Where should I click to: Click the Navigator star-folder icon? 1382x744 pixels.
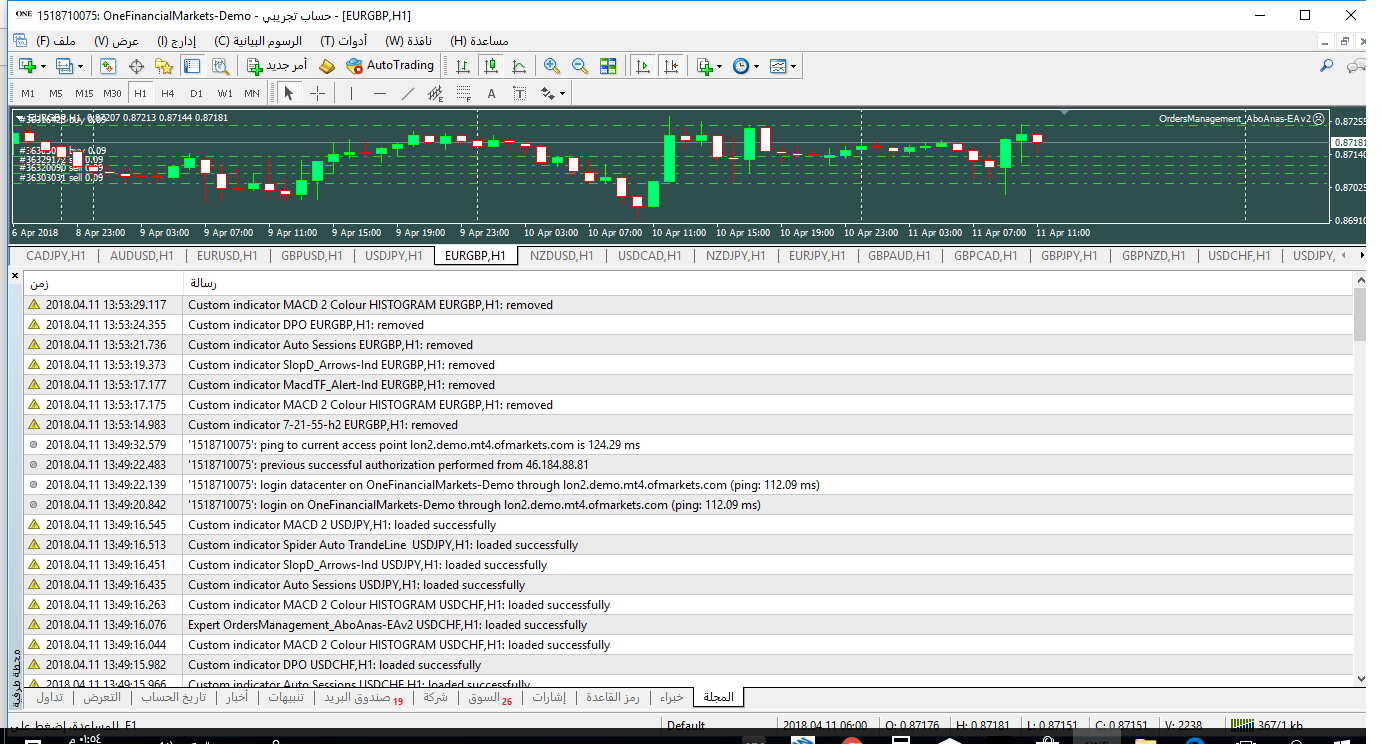point(164,66)
